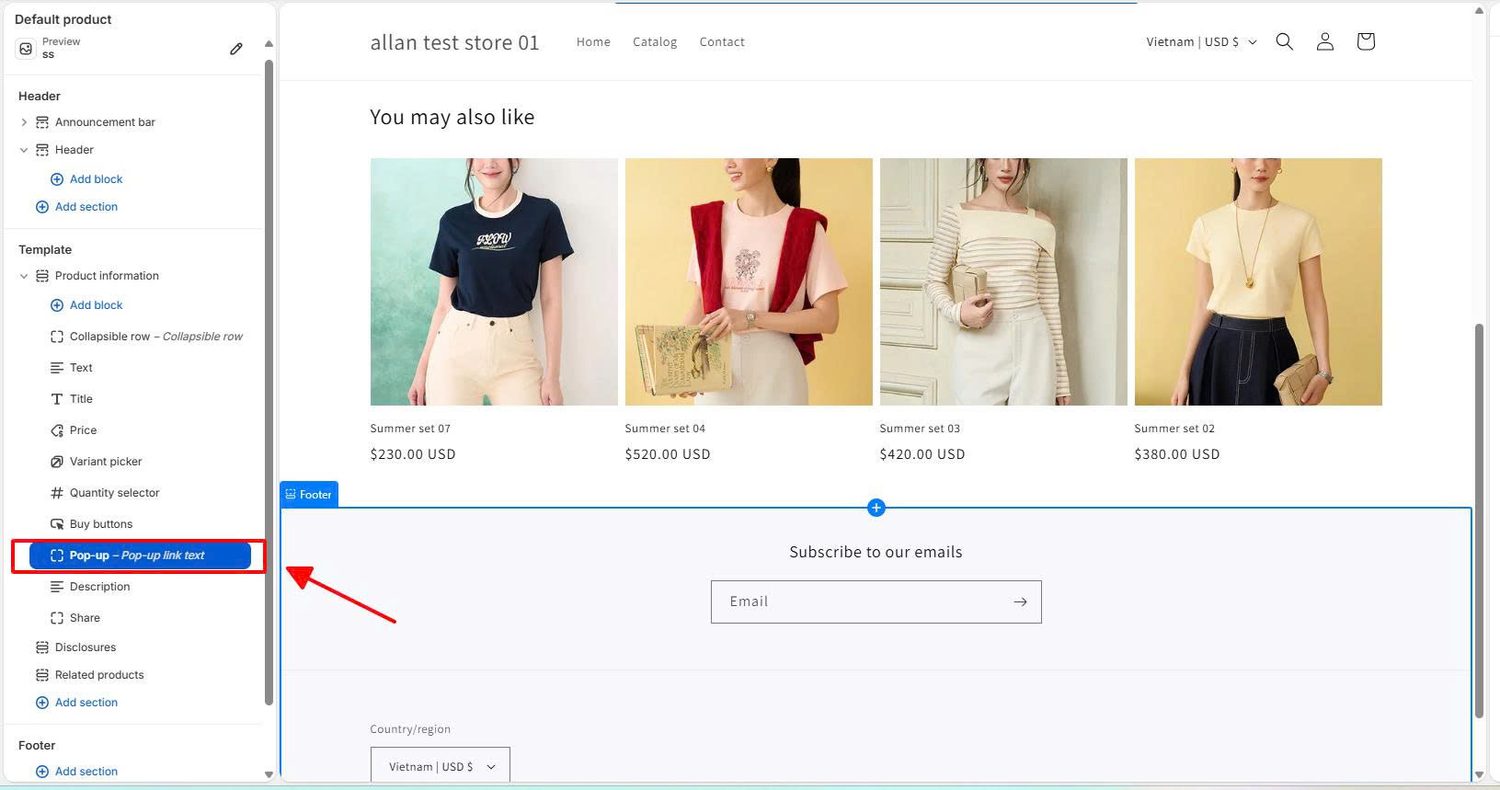Open the allan test store 01 homepage
1500x790 pixels.
[x=455, y=42]
